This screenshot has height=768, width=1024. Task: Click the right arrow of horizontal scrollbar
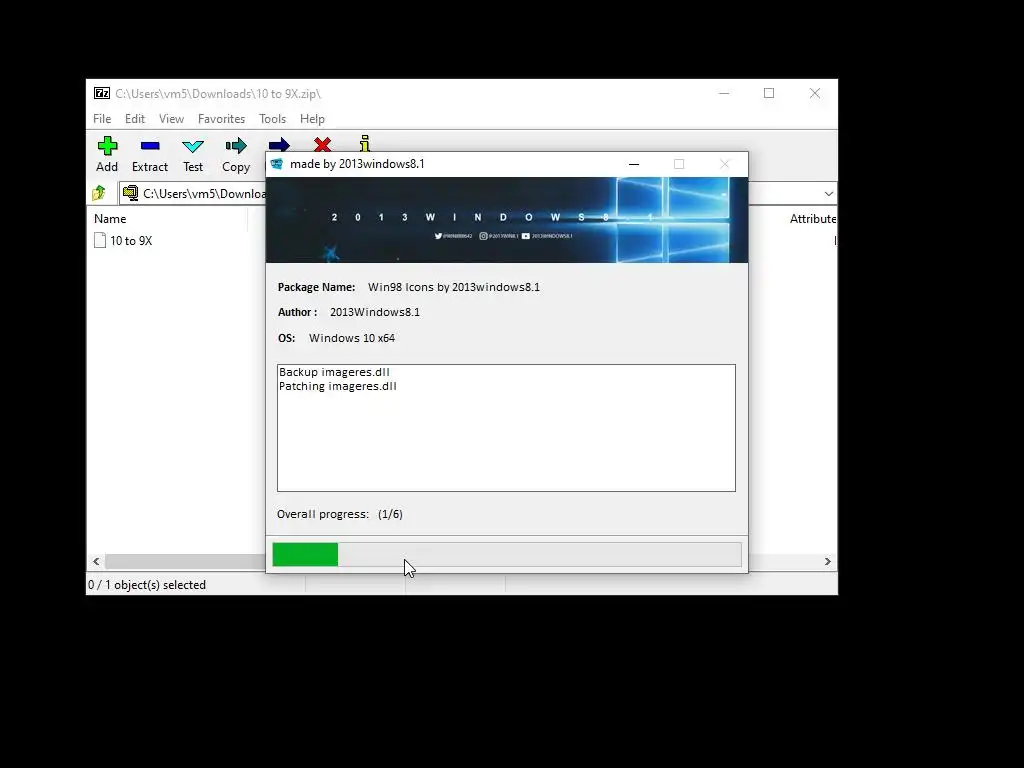pos(827,561)
